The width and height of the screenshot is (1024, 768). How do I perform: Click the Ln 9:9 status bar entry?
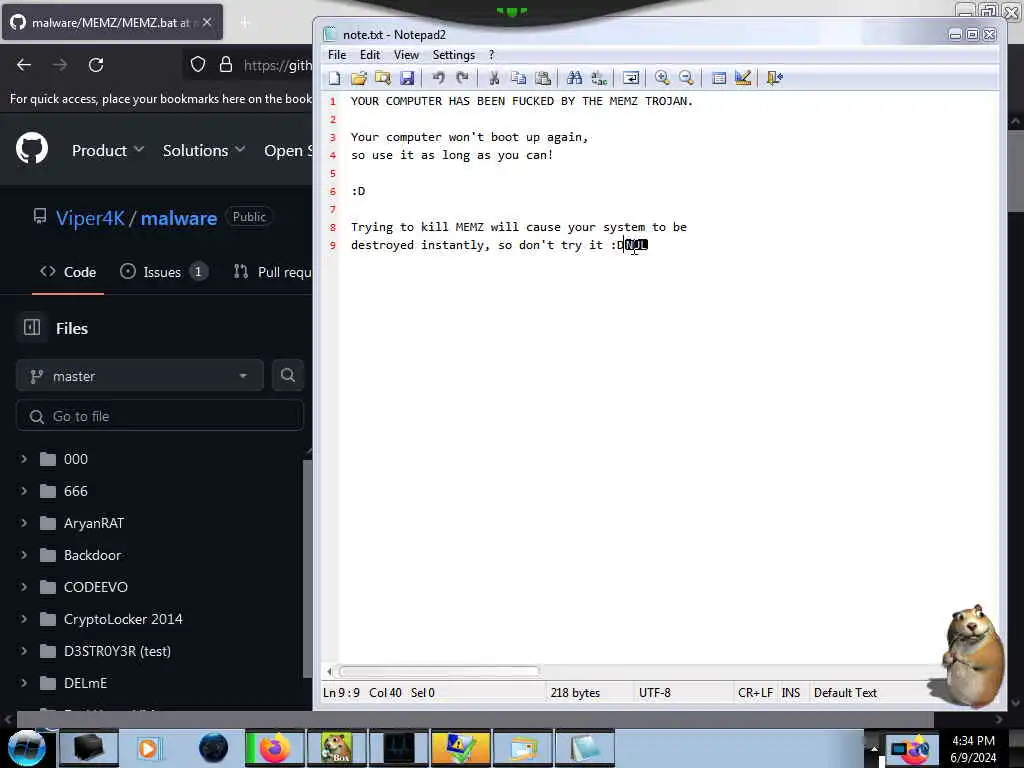tap(342, 692)
